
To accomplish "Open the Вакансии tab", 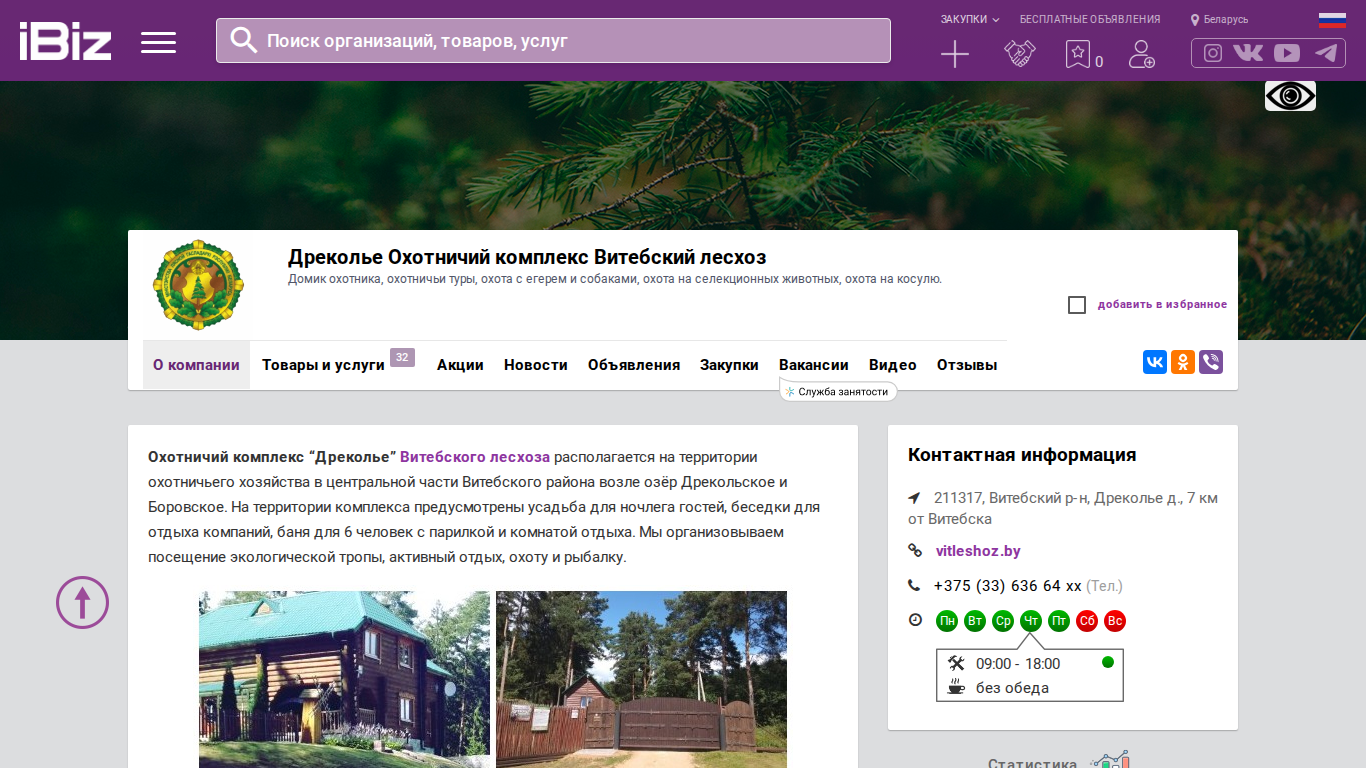I will coord(814,365).
